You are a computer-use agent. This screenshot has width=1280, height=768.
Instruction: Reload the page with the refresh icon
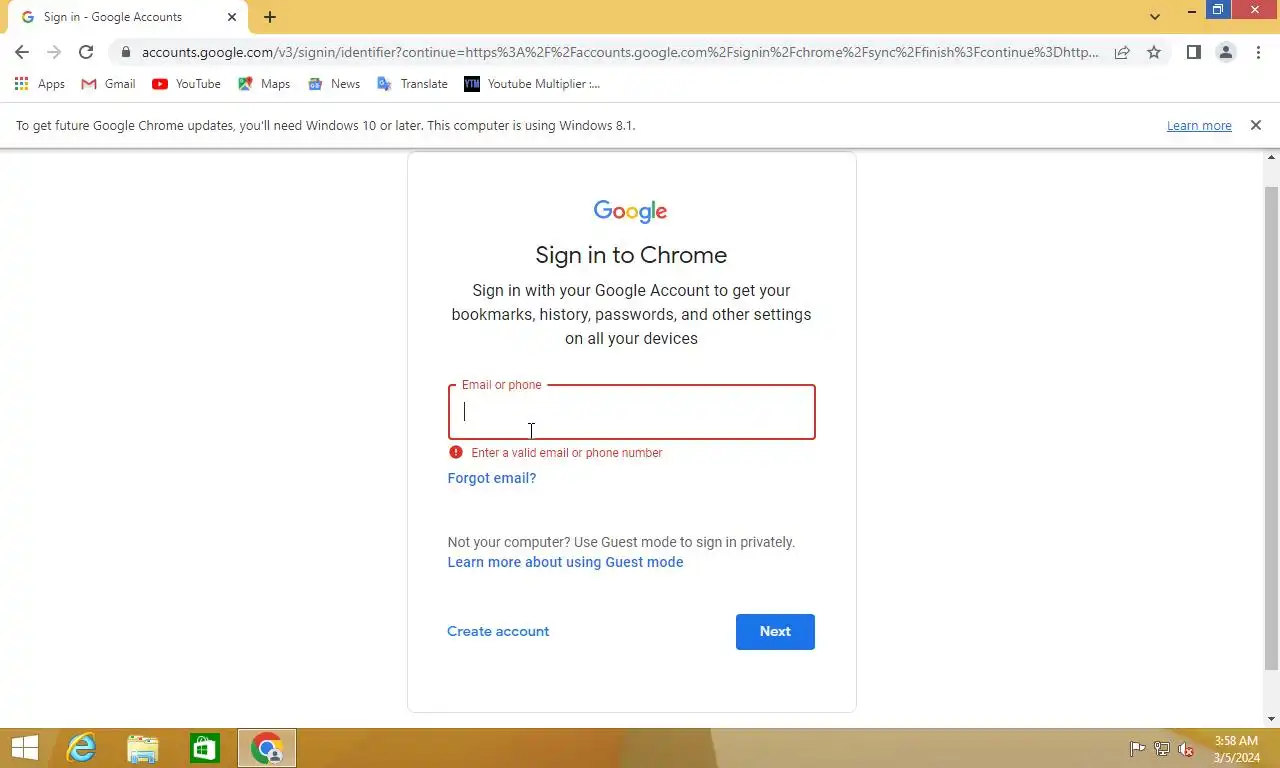point(86,52)
